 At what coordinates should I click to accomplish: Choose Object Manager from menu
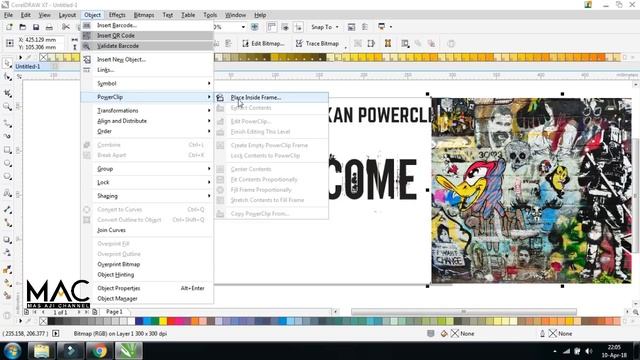click(x=147, y=298)
